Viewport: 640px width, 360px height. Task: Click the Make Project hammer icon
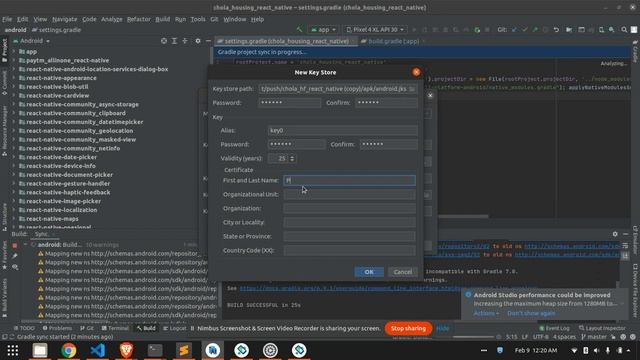click(300, 30)
